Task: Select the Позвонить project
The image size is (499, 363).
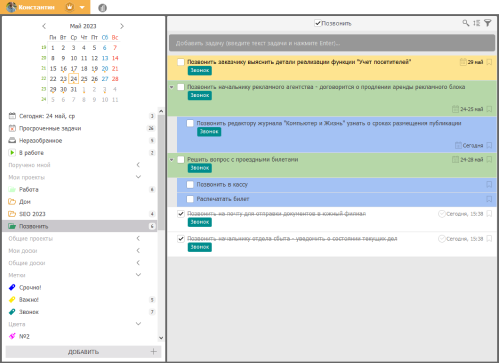Action: tap(80, 226)
